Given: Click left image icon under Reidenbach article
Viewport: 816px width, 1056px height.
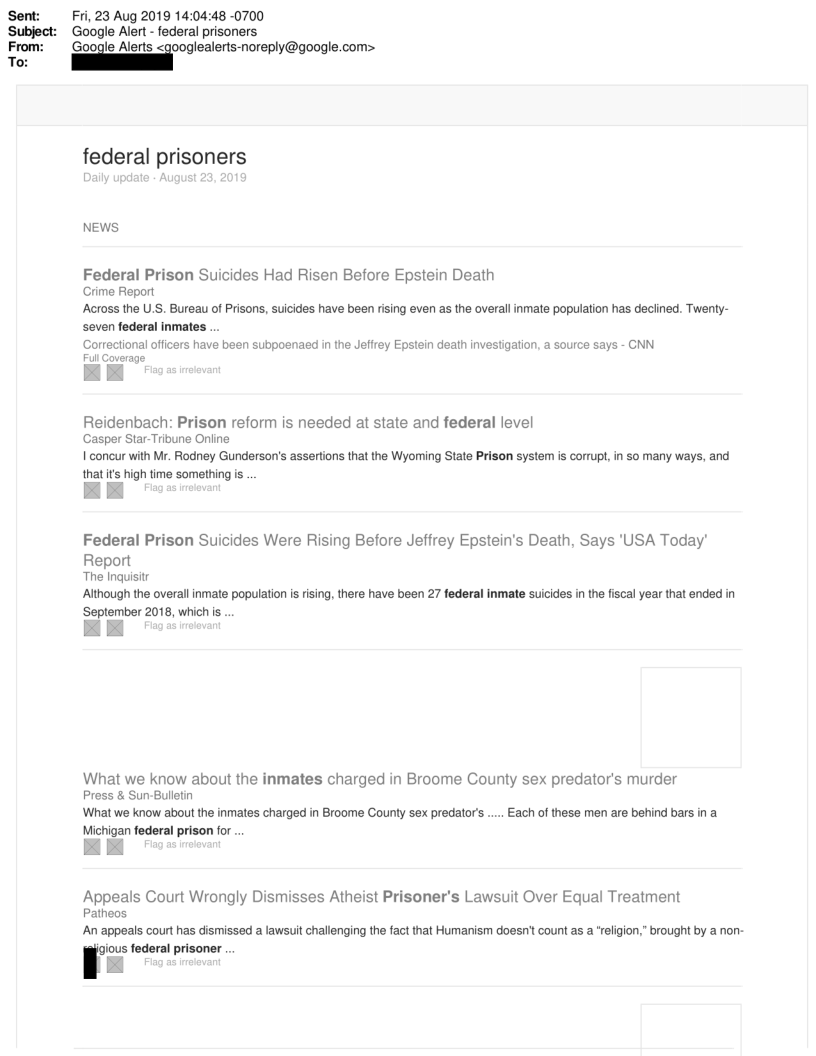Looking at the screenshot, I should (x=92, y=489).
